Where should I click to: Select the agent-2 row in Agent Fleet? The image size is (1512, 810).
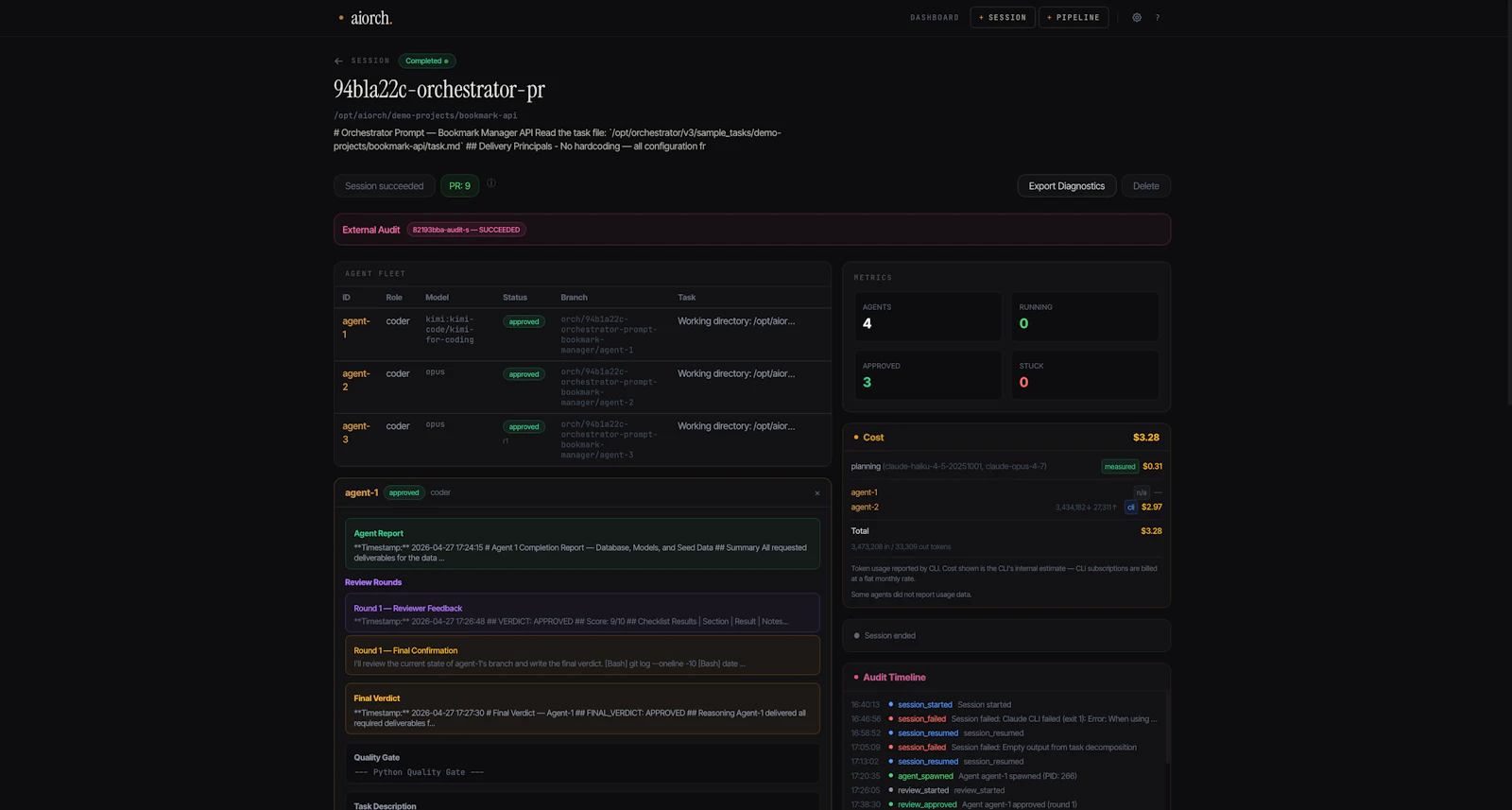click(x=582, y=388)
